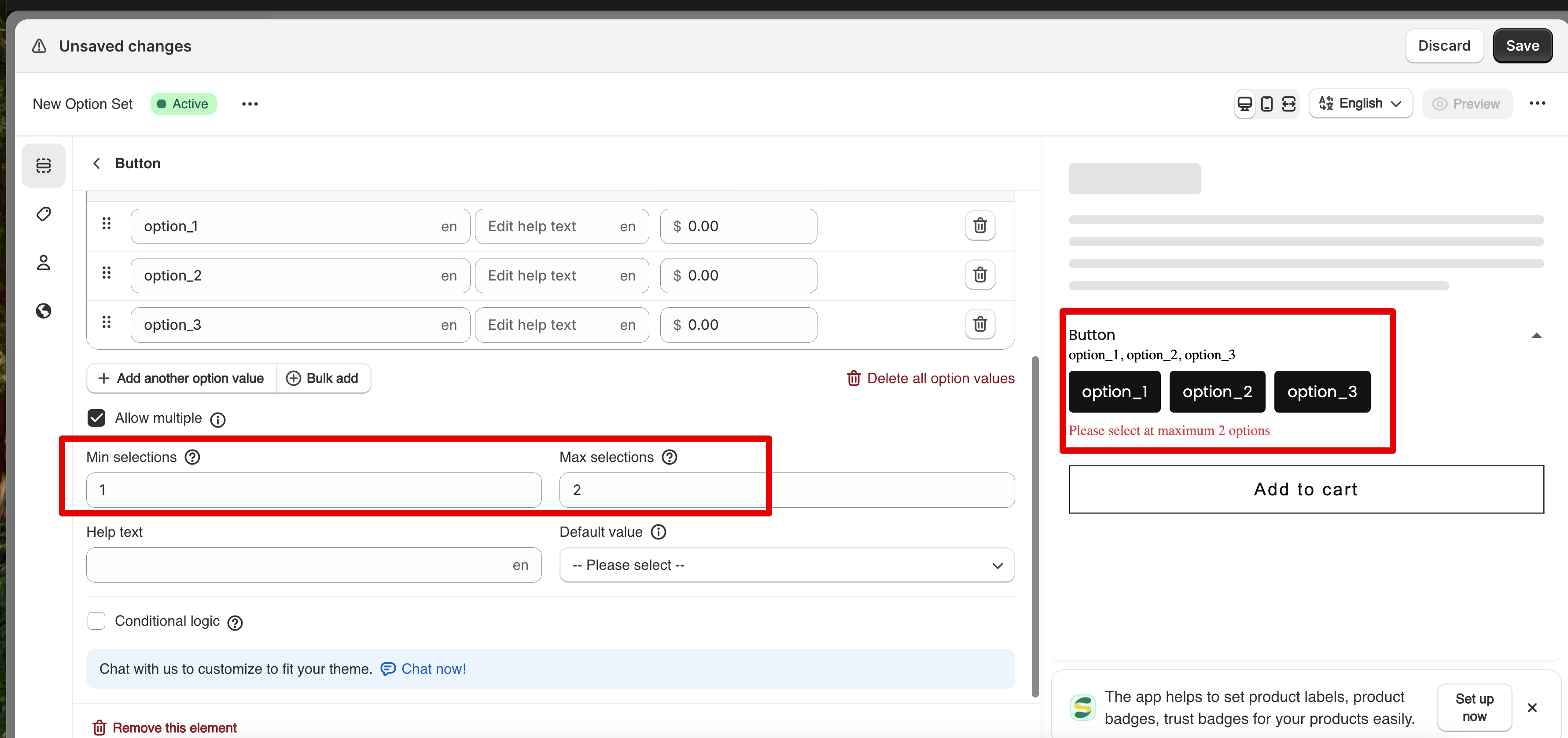
Task: Open the customer person icon in sidebar
Action: (43, 262)
